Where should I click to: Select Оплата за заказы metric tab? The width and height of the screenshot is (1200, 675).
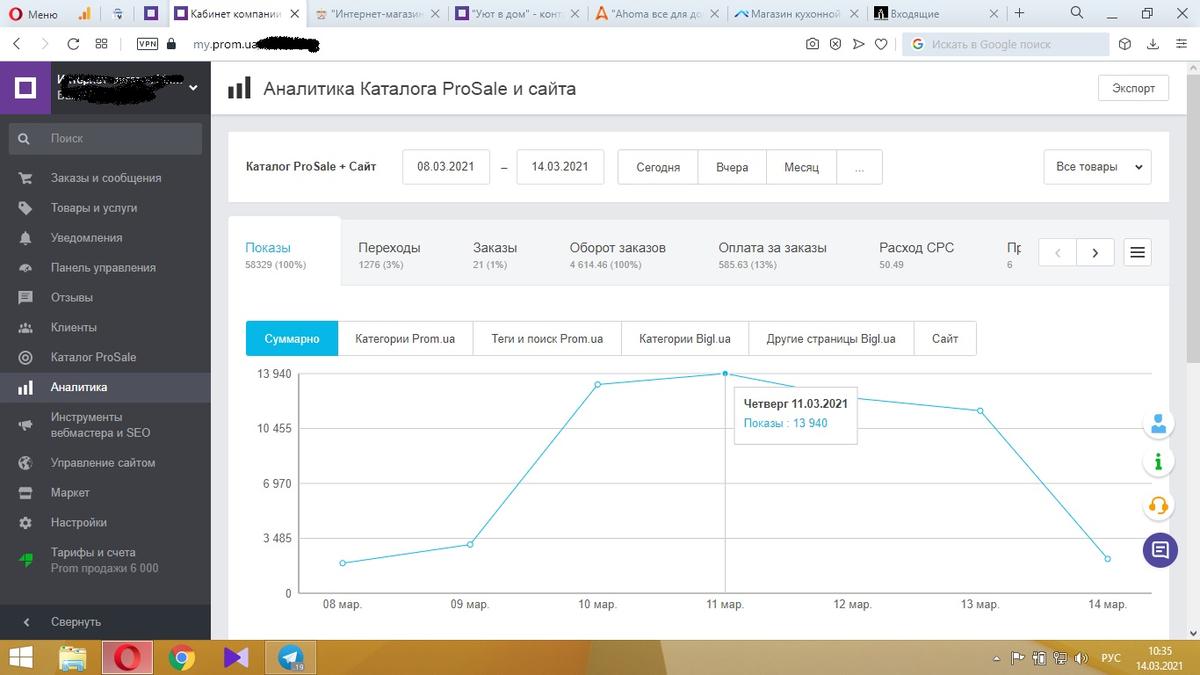(772, 254)
